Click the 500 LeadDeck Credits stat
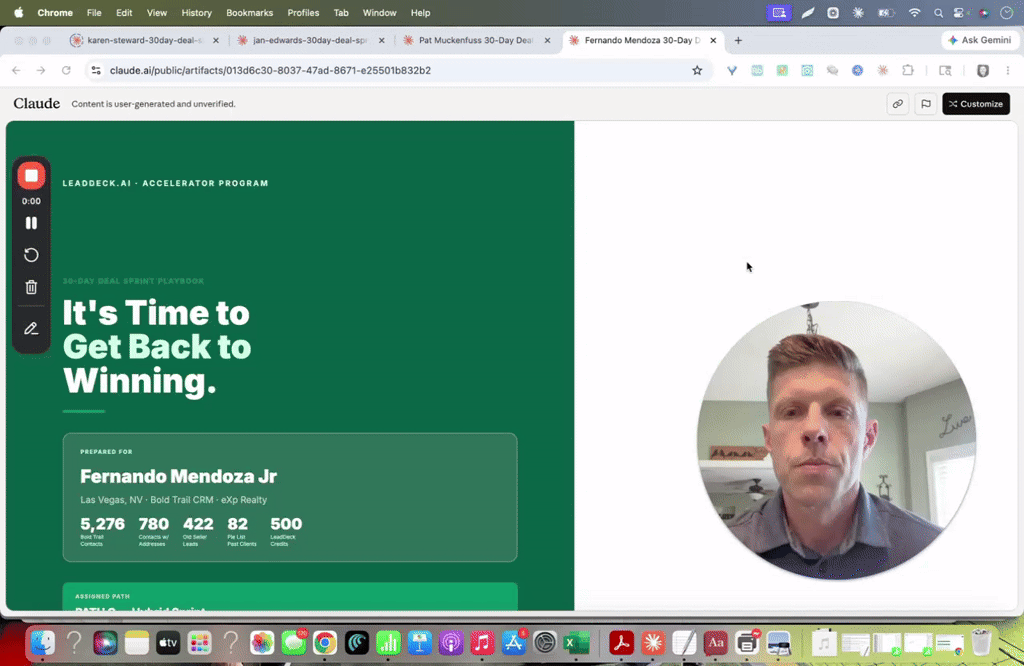 [286, 531]
